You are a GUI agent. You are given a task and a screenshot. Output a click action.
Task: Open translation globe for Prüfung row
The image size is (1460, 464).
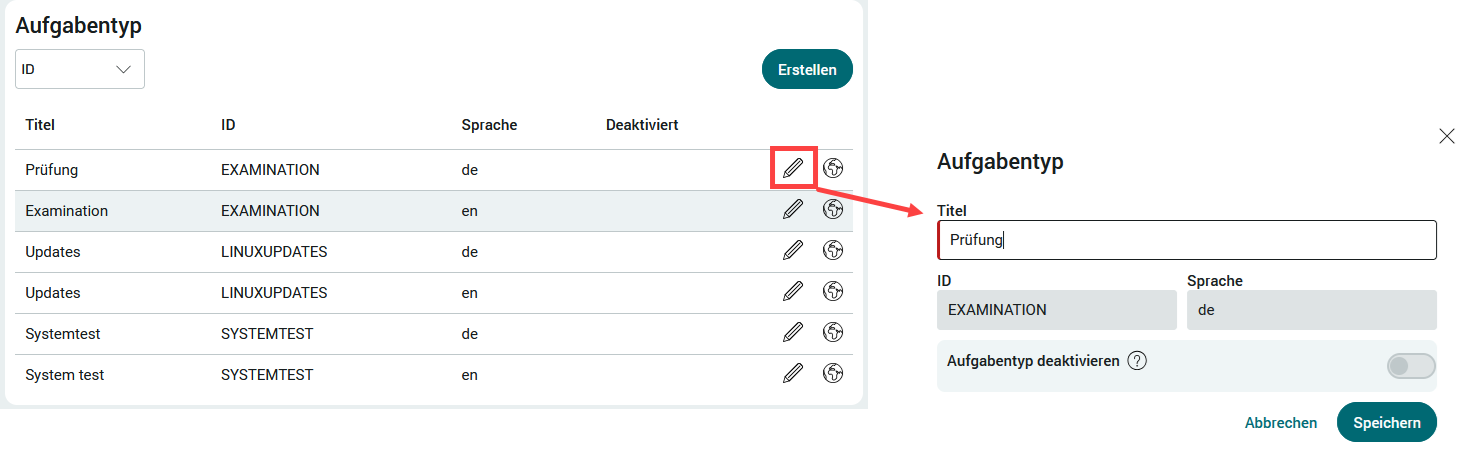(x=832, y=168)
